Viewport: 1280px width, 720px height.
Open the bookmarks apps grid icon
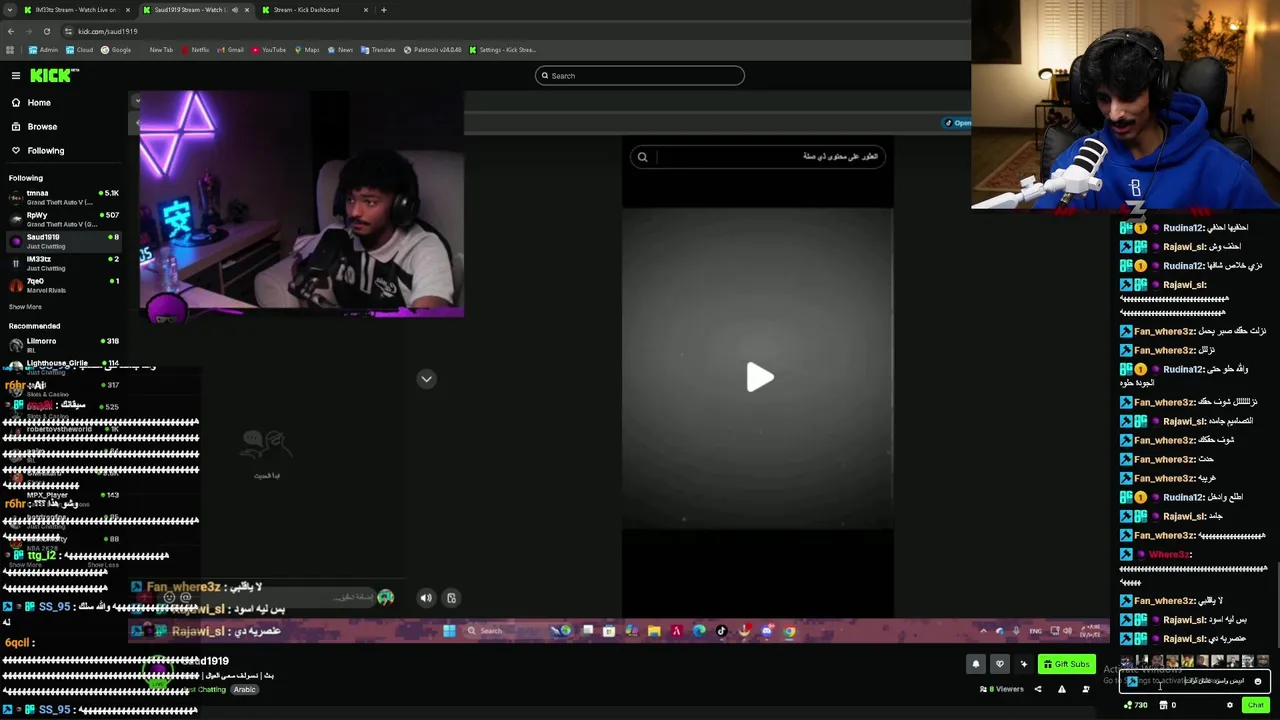coord(10,50)
